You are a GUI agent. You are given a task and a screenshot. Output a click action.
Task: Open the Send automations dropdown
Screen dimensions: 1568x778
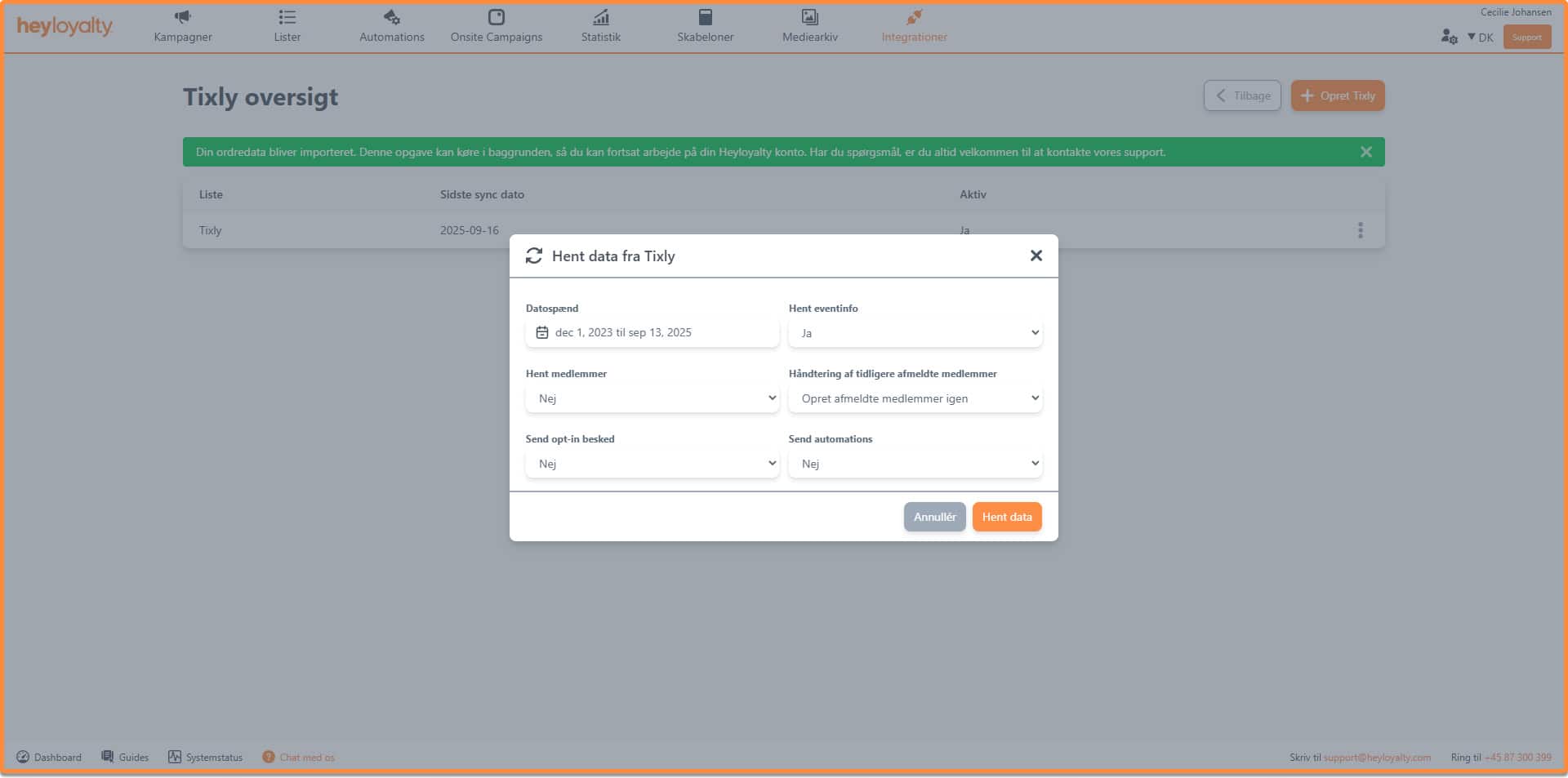point(915,464)
